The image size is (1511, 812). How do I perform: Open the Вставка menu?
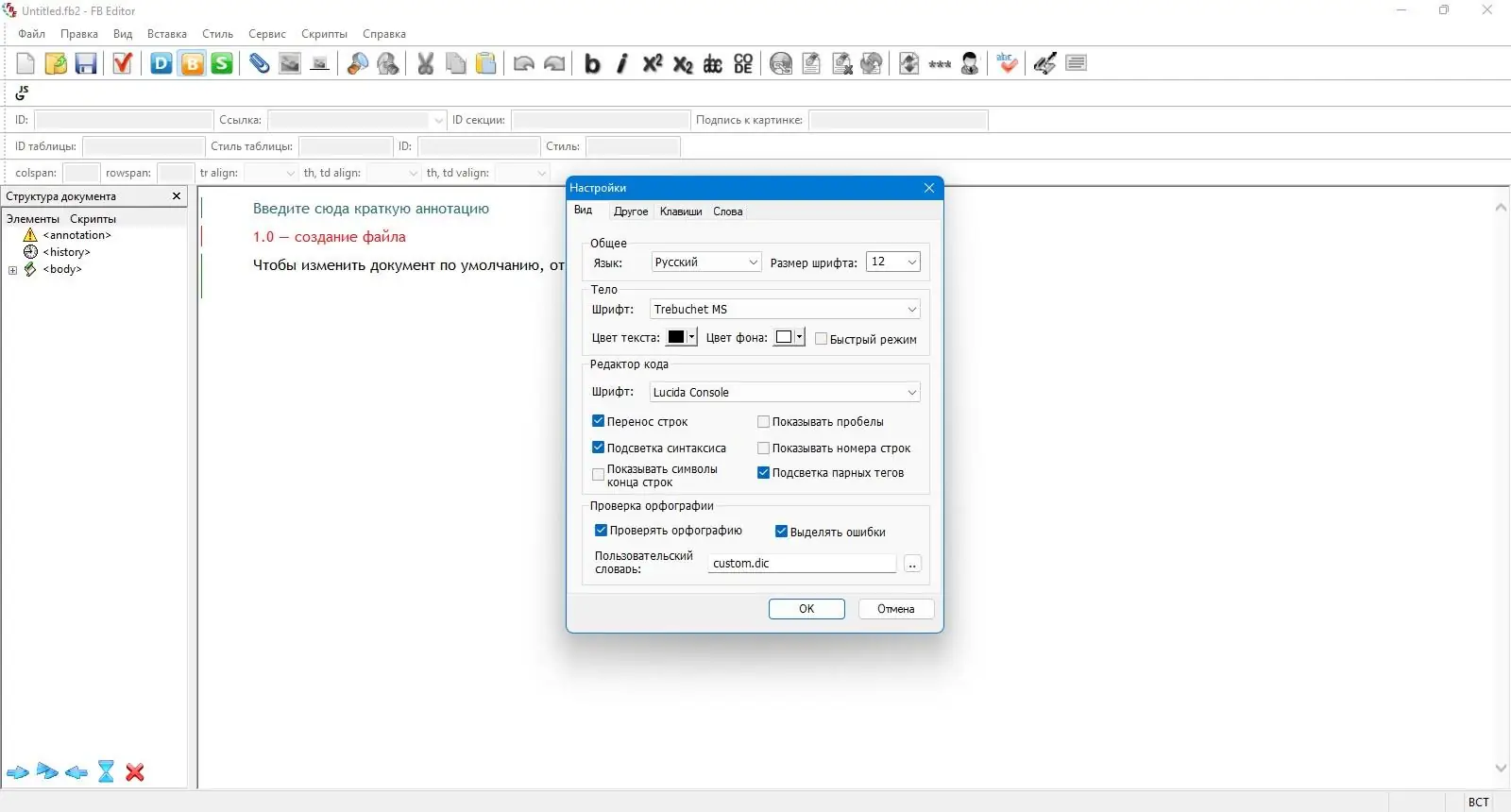point(167,34)
